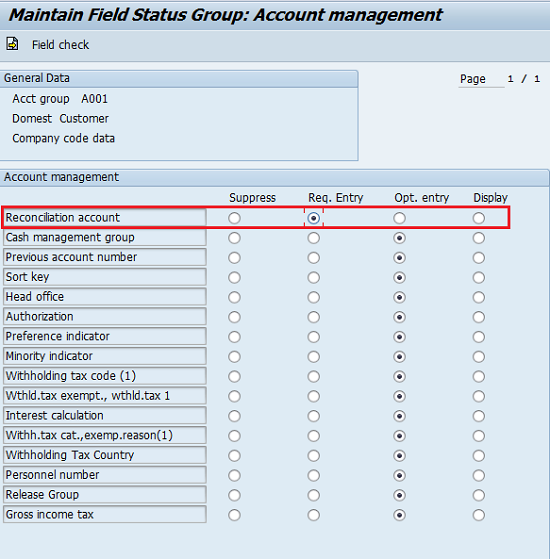Set Withholding Tax Country to Opt. entry

pyautogui.click(x=400, y=455)
